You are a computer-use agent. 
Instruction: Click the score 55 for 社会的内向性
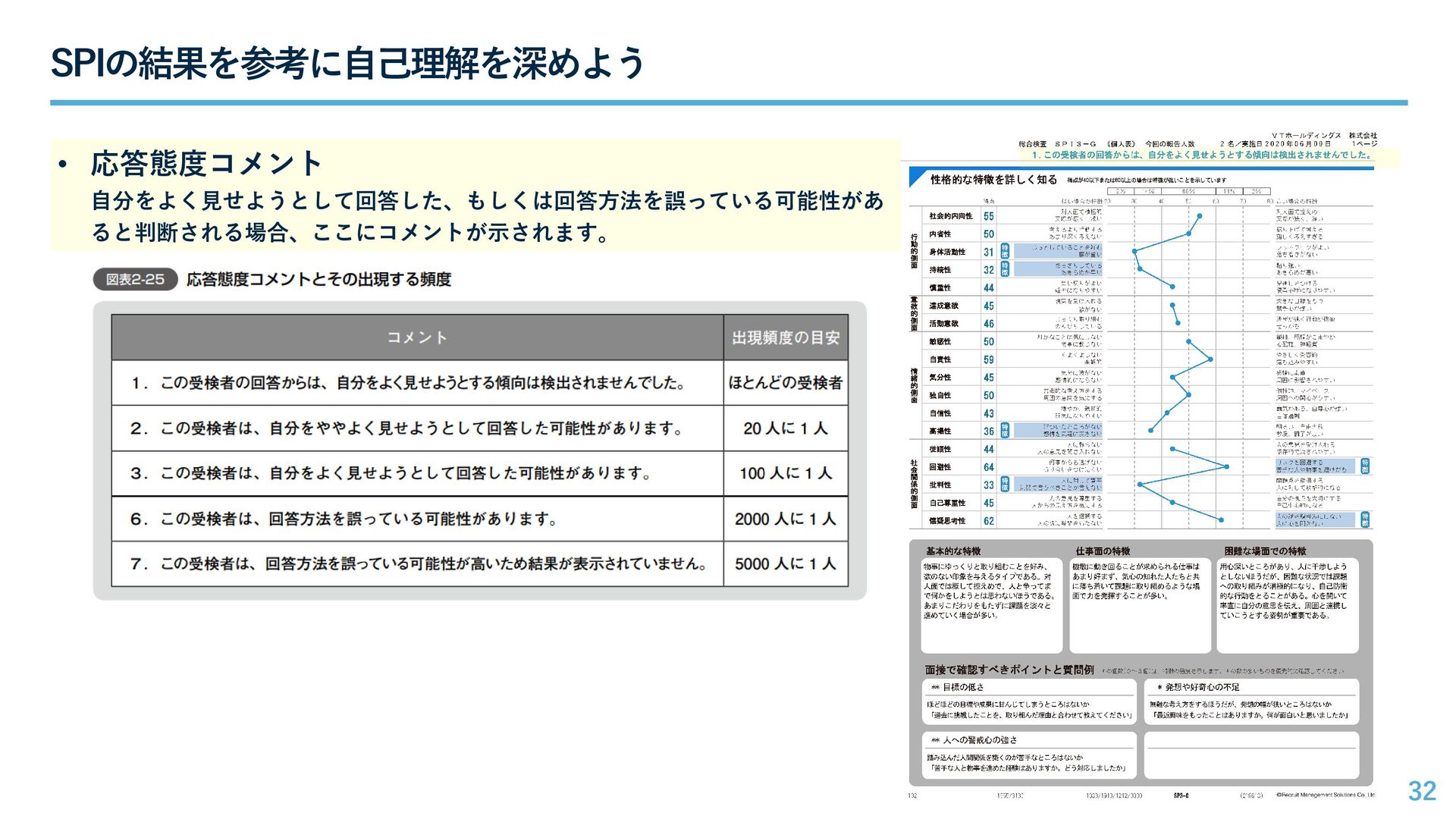coord(989,216)
